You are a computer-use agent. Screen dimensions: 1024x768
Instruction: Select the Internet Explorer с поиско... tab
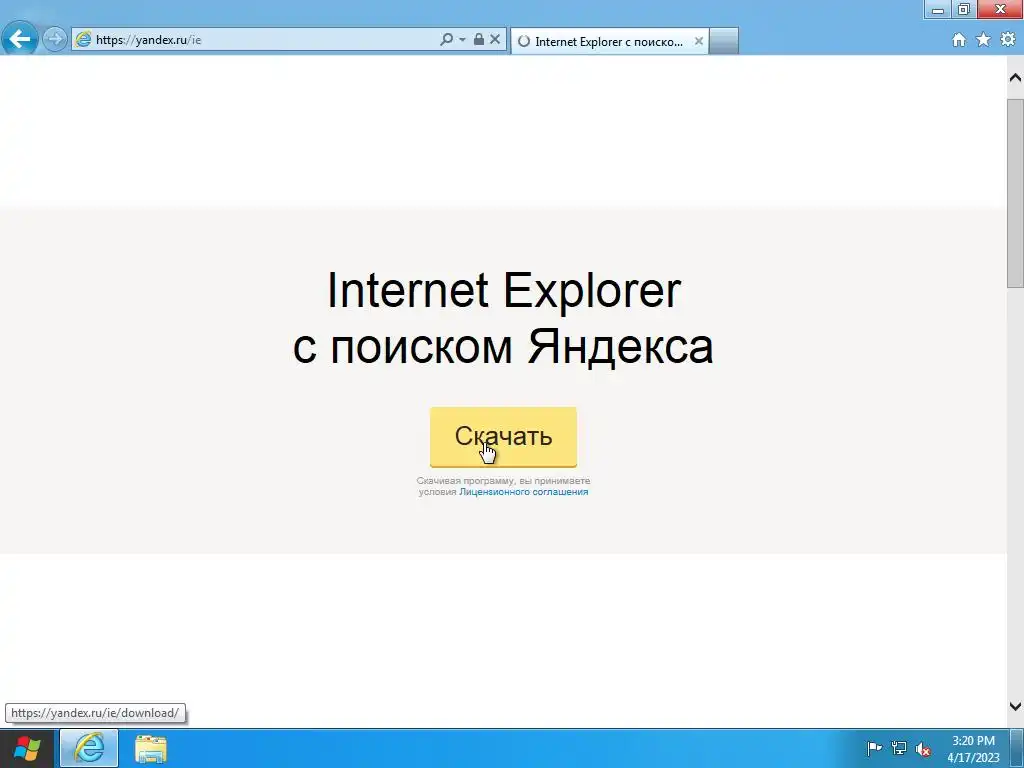pos(610,41)
